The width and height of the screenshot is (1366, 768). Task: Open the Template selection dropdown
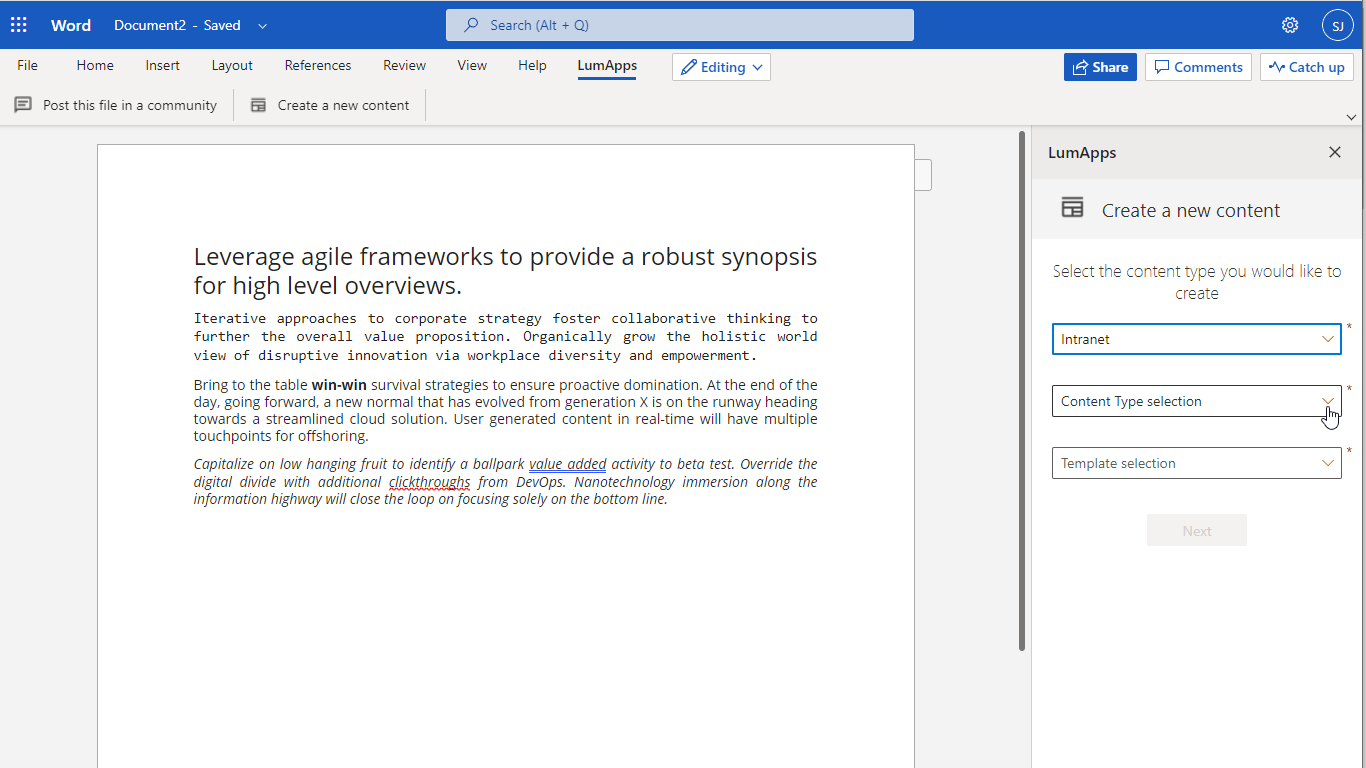pyautogui.click(x=1196, y=463)
